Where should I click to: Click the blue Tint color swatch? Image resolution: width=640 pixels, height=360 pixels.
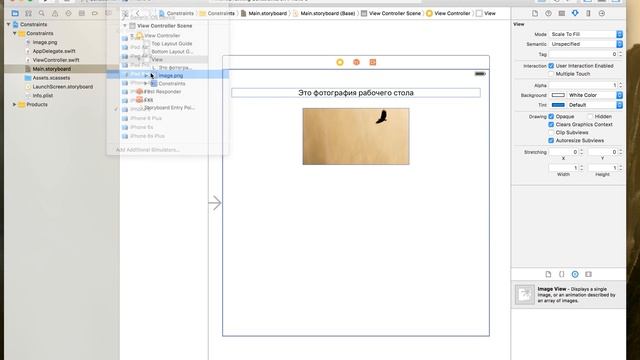point(558,105)
